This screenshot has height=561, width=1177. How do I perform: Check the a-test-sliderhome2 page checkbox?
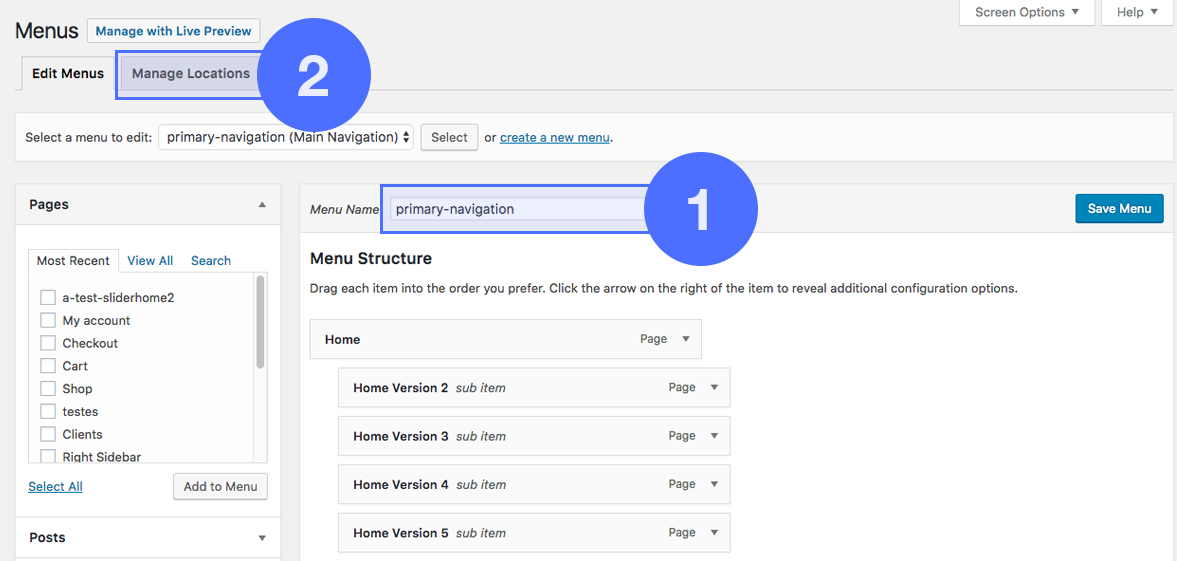tap(47, 298)
